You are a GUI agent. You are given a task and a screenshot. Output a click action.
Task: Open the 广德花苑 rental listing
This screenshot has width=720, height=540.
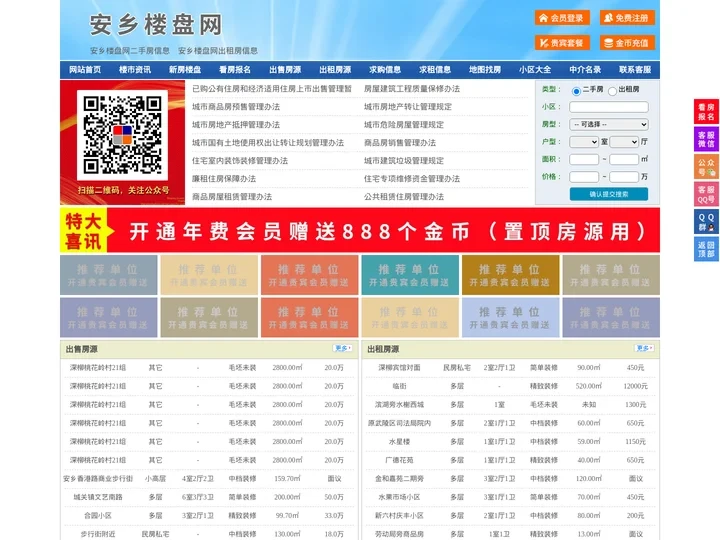[x=399, y=460]
